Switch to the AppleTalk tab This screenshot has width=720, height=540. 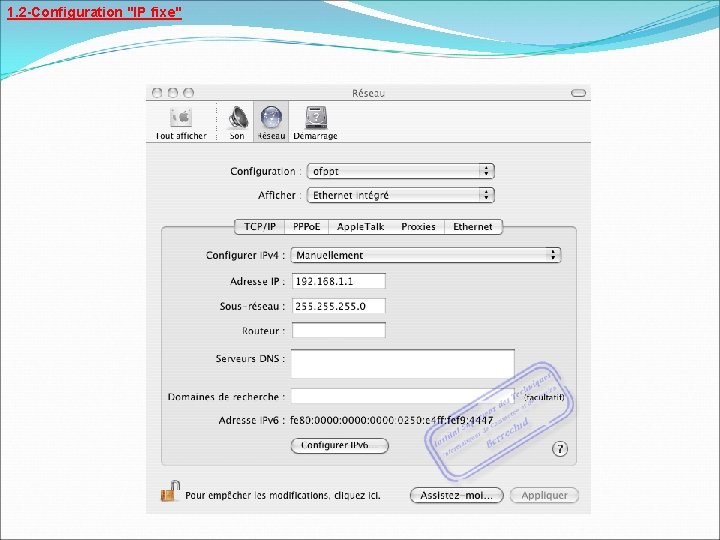[x=360, y=227]
